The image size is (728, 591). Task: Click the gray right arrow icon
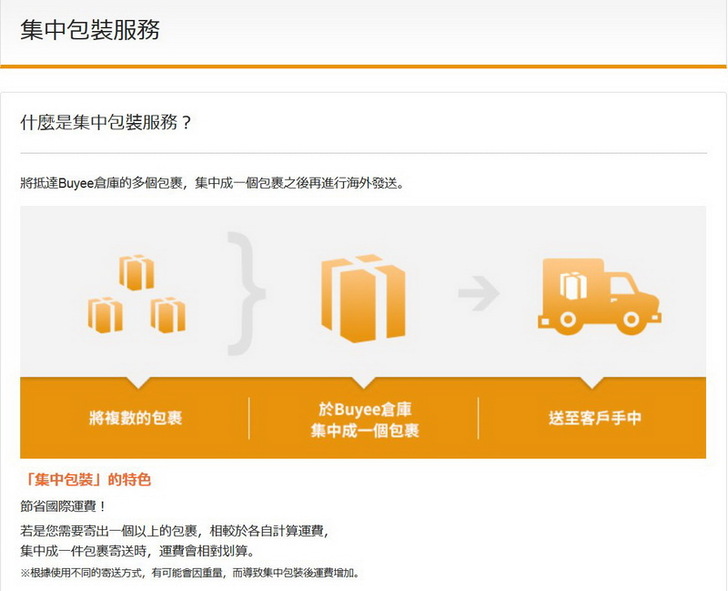(479, 293)
